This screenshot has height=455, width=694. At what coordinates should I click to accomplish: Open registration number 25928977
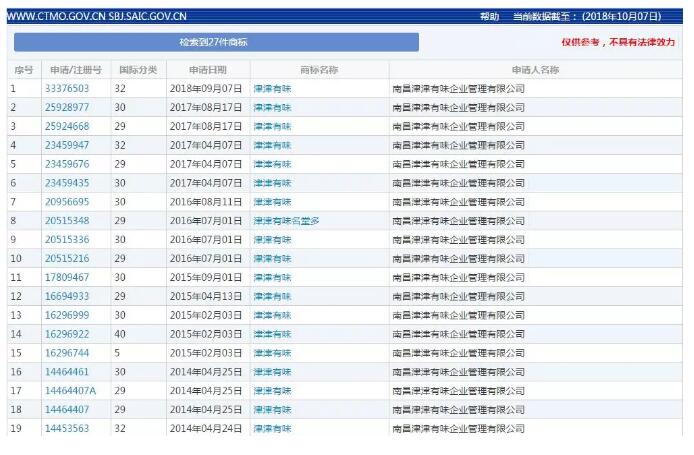pos(67,108)
